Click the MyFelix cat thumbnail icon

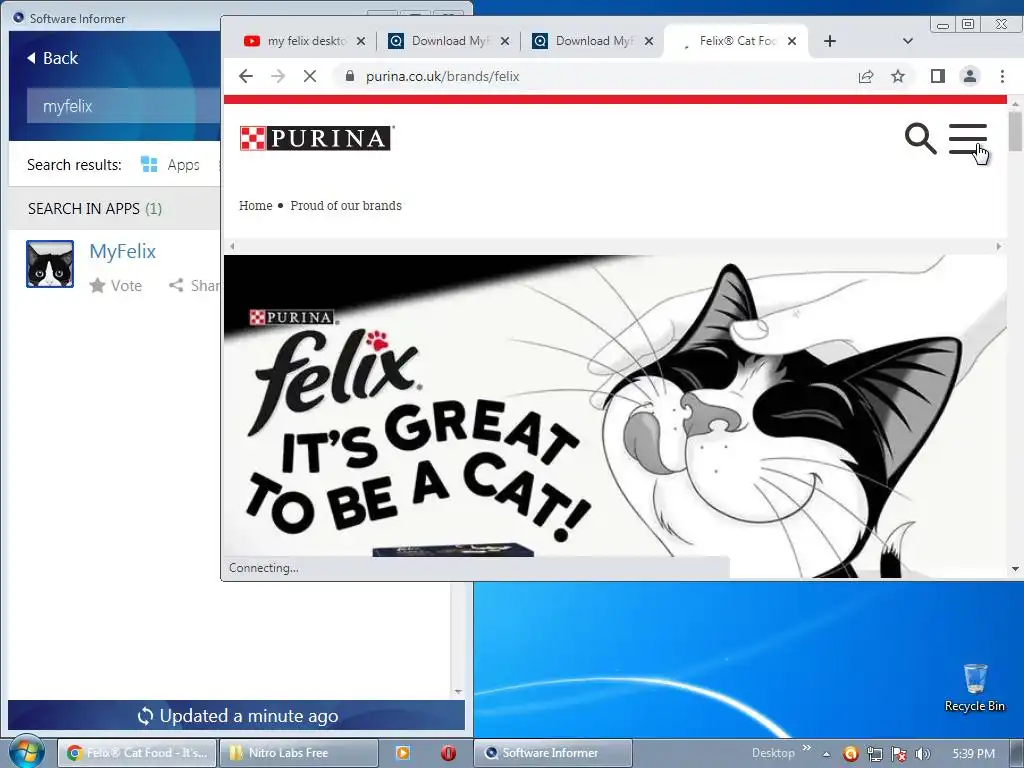coord(50,264)
